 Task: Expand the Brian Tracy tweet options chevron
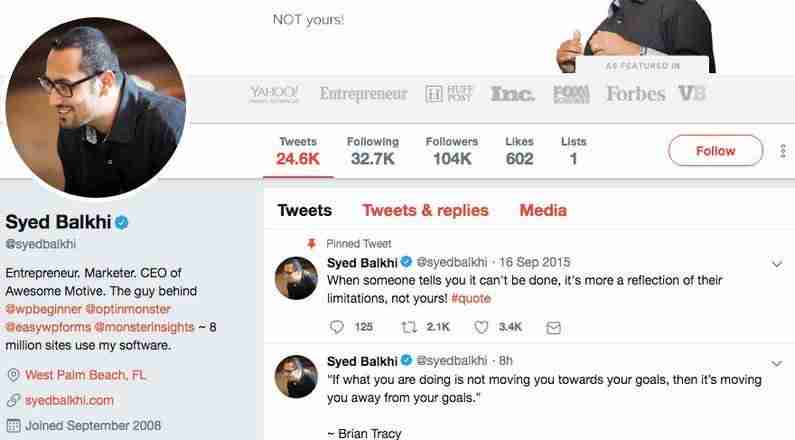point(777,362)
